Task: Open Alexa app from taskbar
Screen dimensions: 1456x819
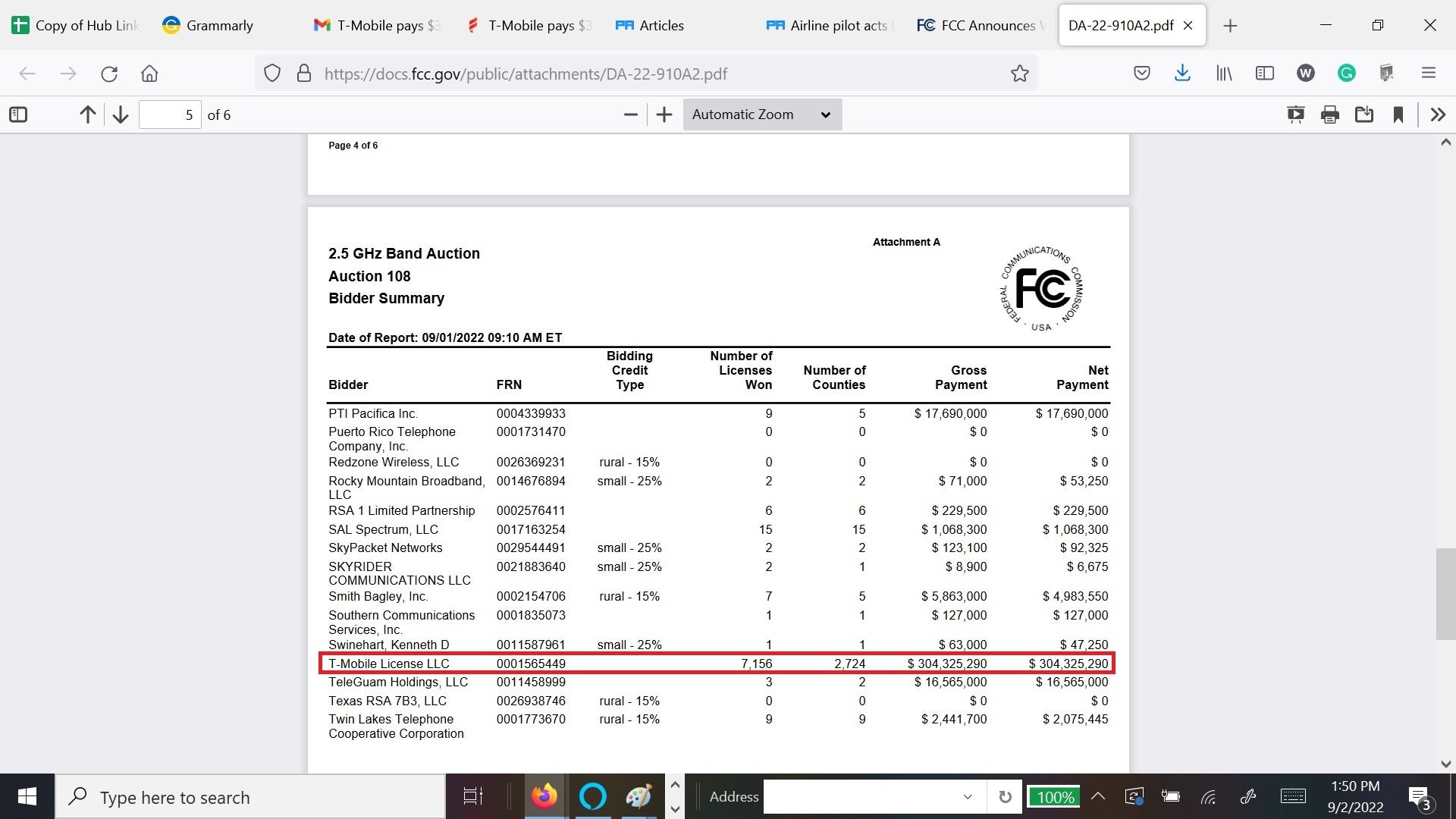Action: [593, 796]
